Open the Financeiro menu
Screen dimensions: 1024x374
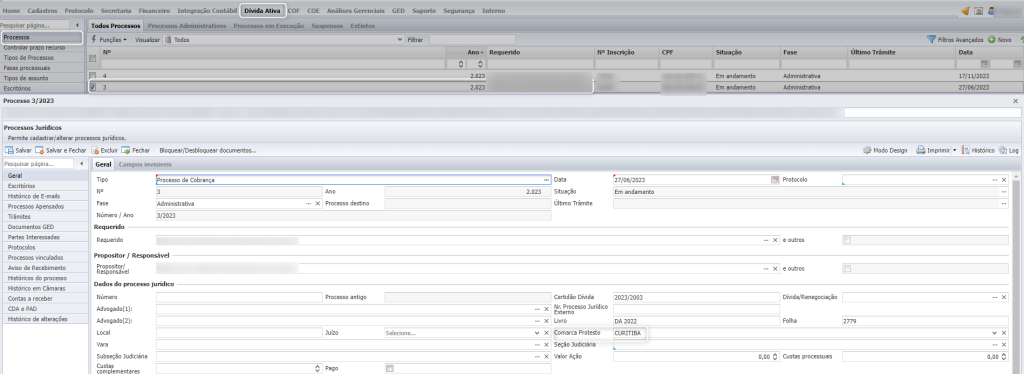pyautogui.click(x=154, y=11)
